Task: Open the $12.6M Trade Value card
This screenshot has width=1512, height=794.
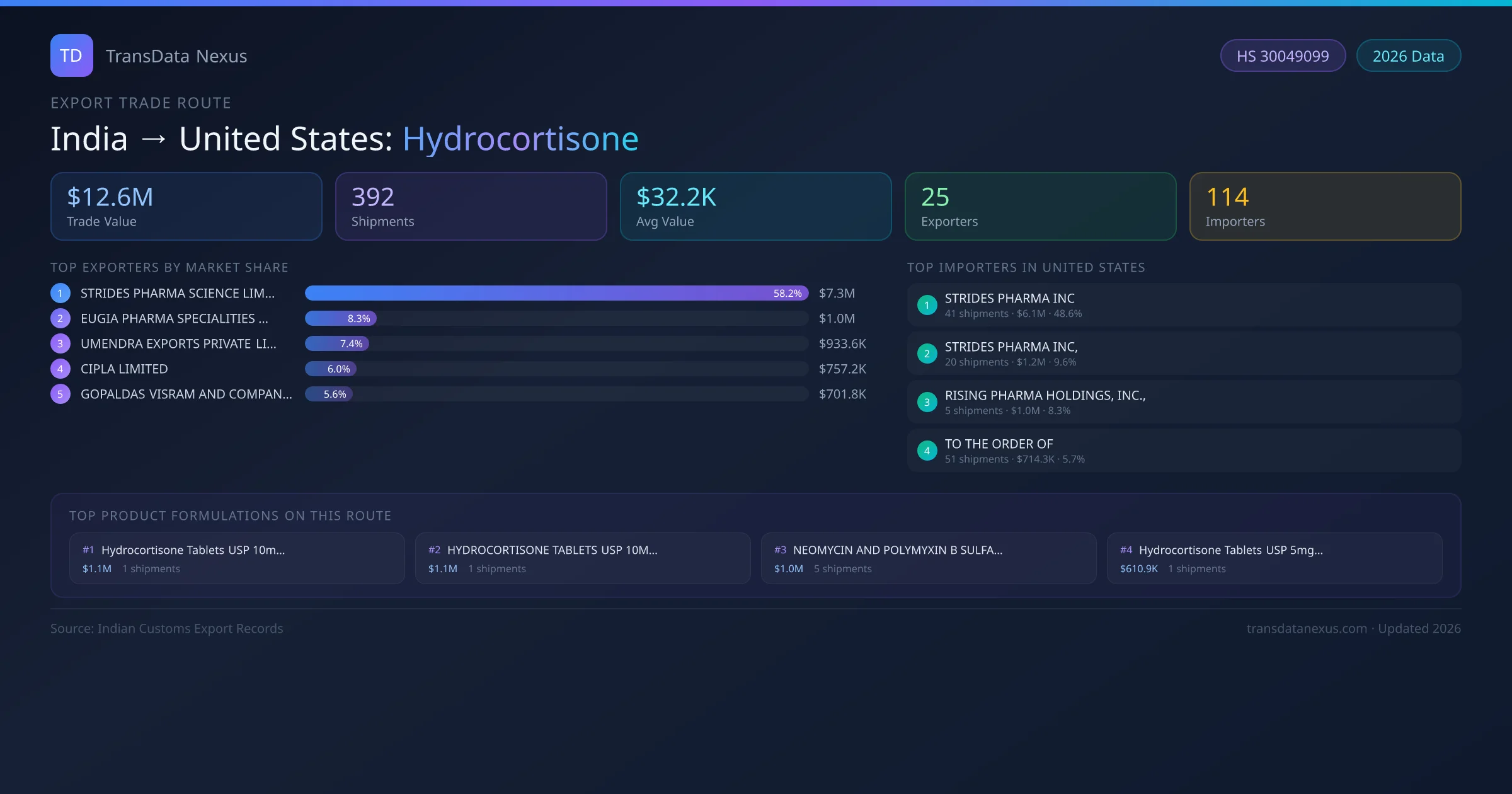Action: click(x=186, y=206)
